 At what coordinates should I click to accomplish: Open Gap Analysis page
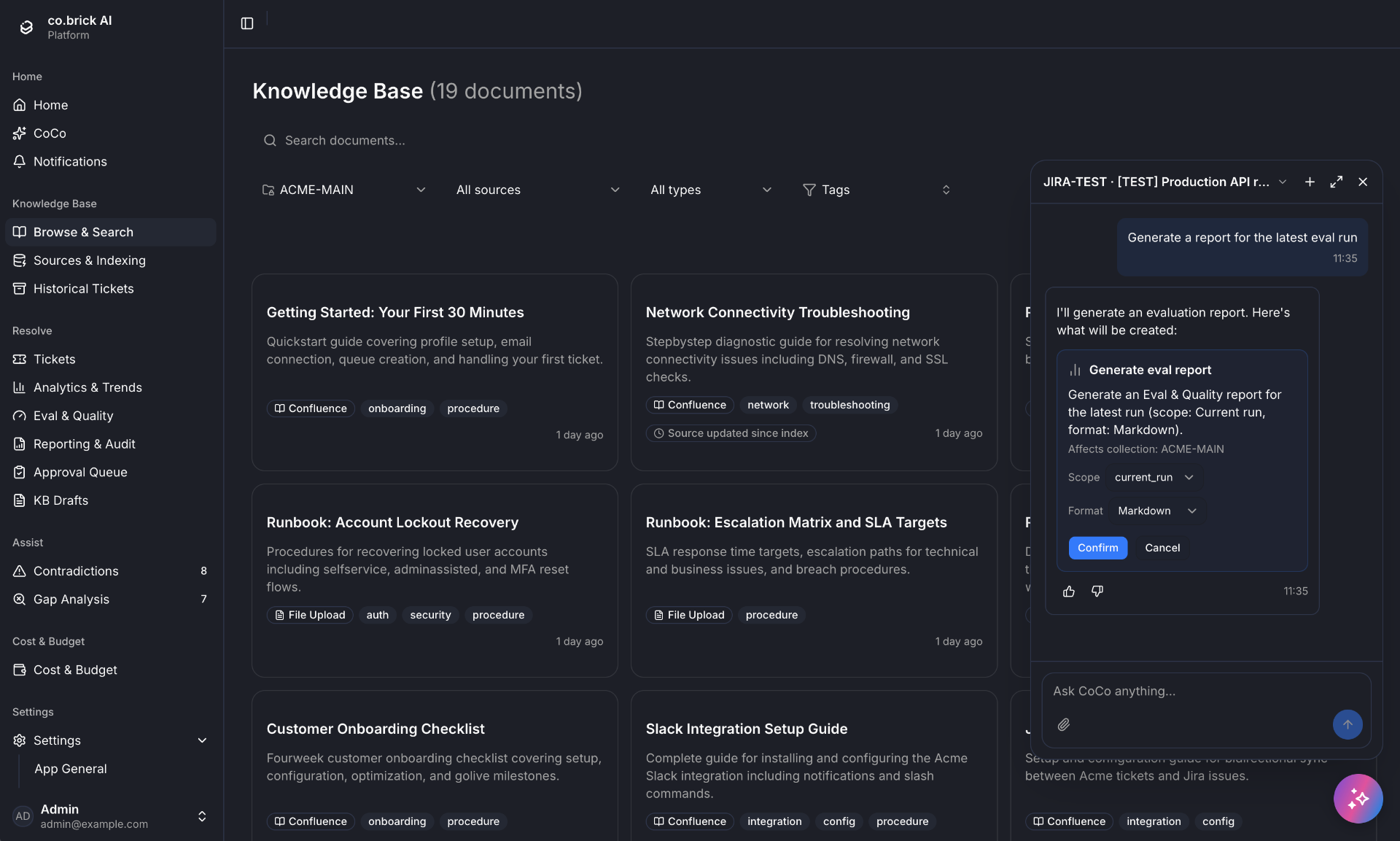[110, 600]
